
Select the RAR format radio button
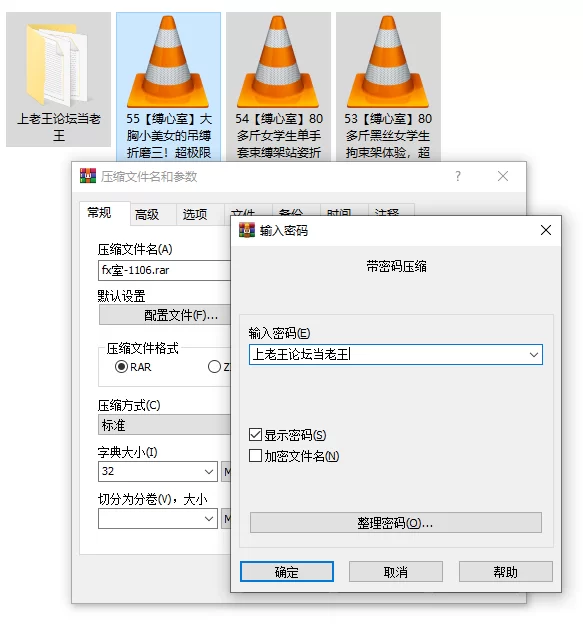point(121,367)
